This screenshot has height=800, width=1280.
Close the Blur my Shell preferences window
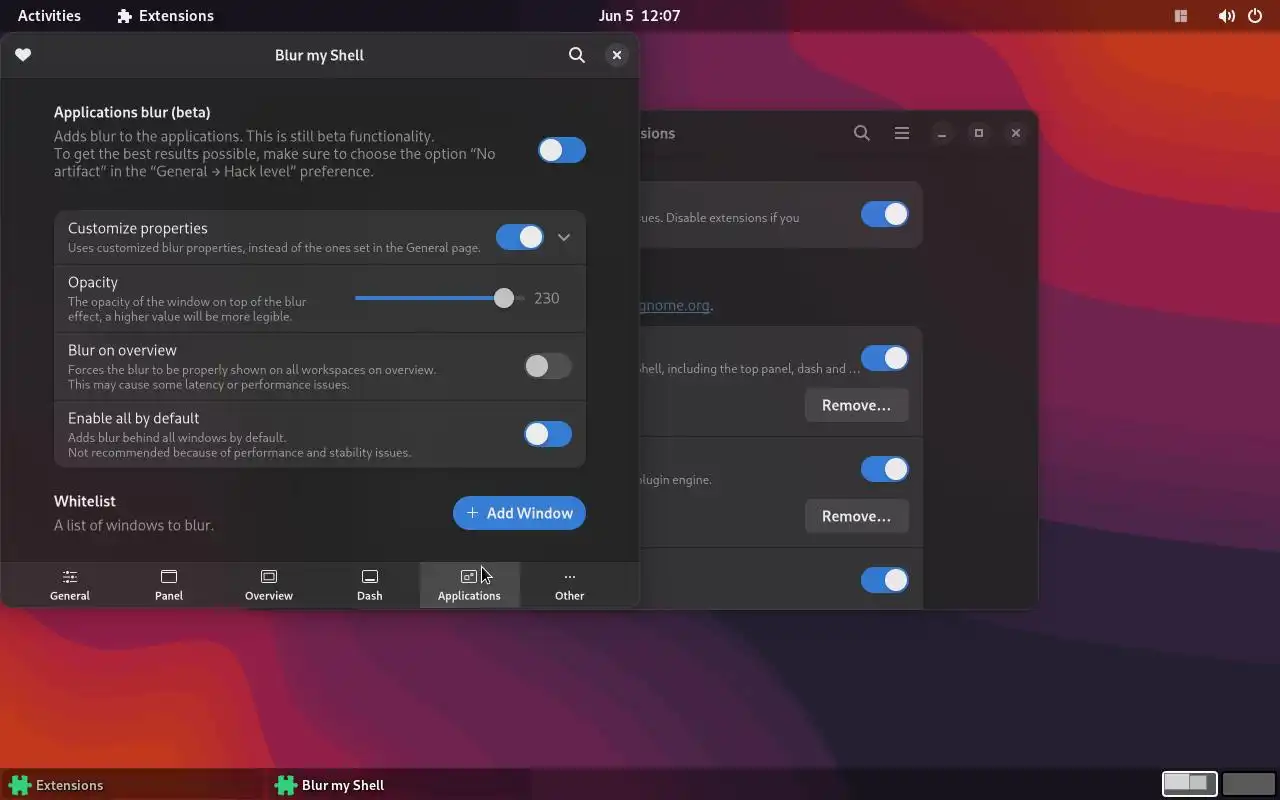pos(617,55)
